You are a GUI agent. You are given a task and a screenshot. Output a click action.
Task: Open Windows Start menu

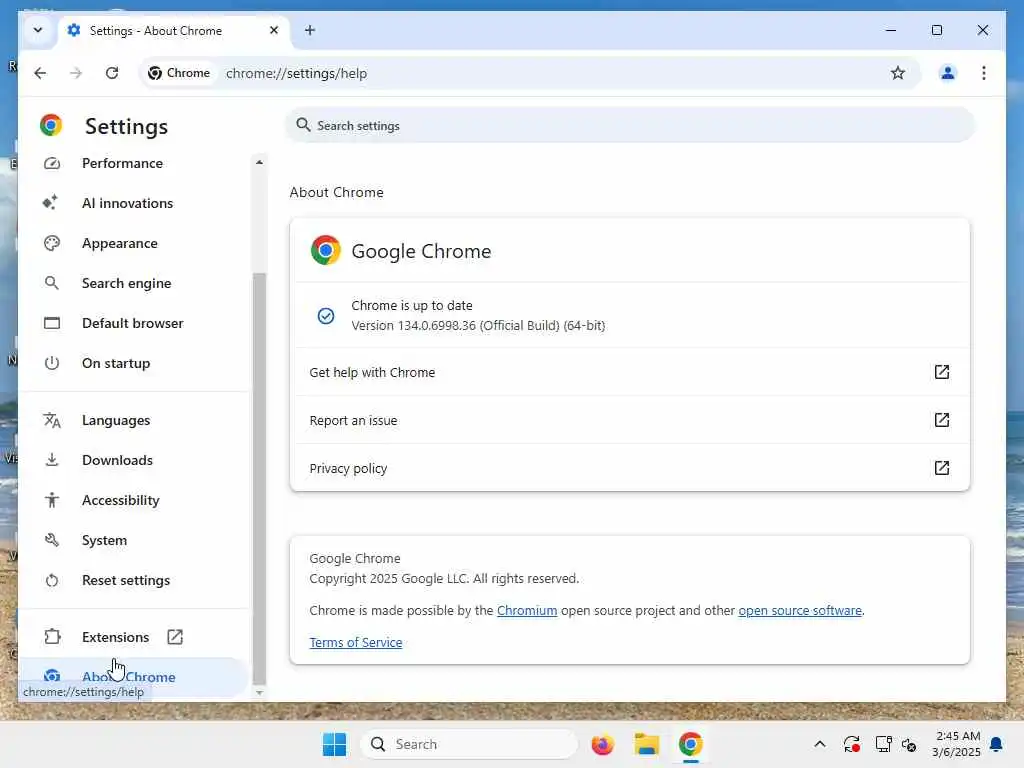(334, 744)
